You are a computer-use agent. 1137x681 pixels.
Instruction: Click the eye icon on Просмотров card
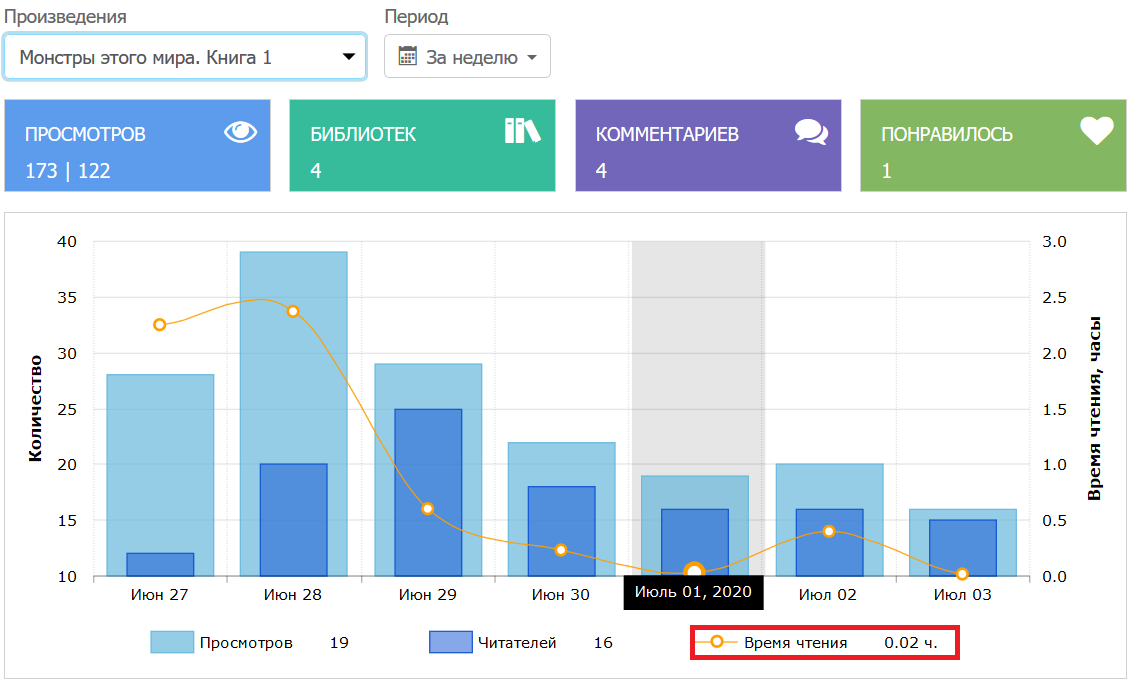241,132
